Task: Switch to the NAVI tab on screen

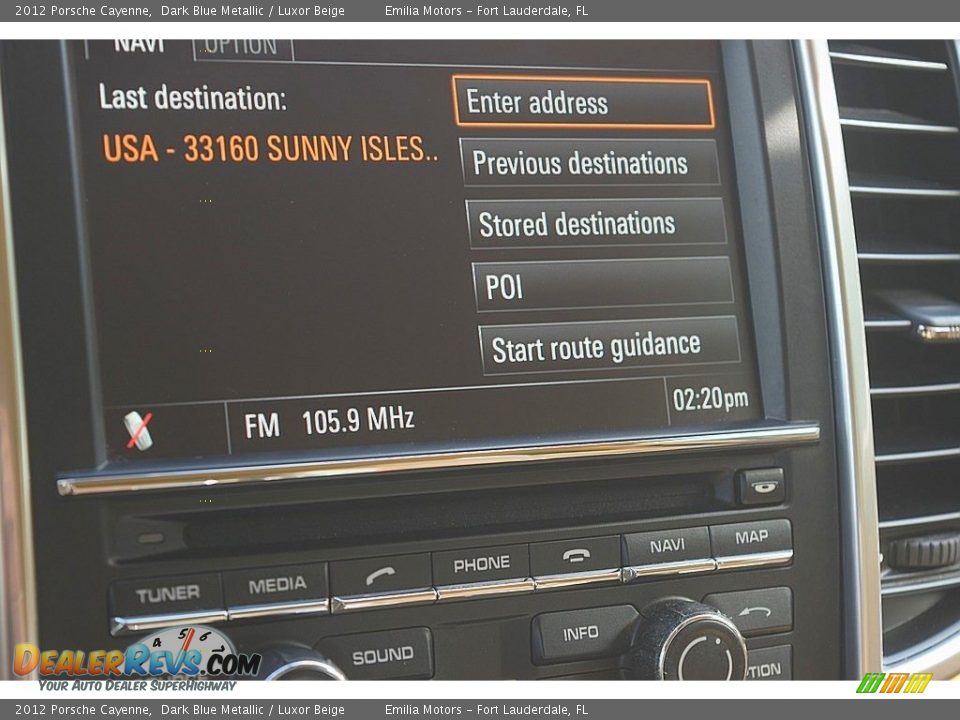Action: [x=139, y=46]
